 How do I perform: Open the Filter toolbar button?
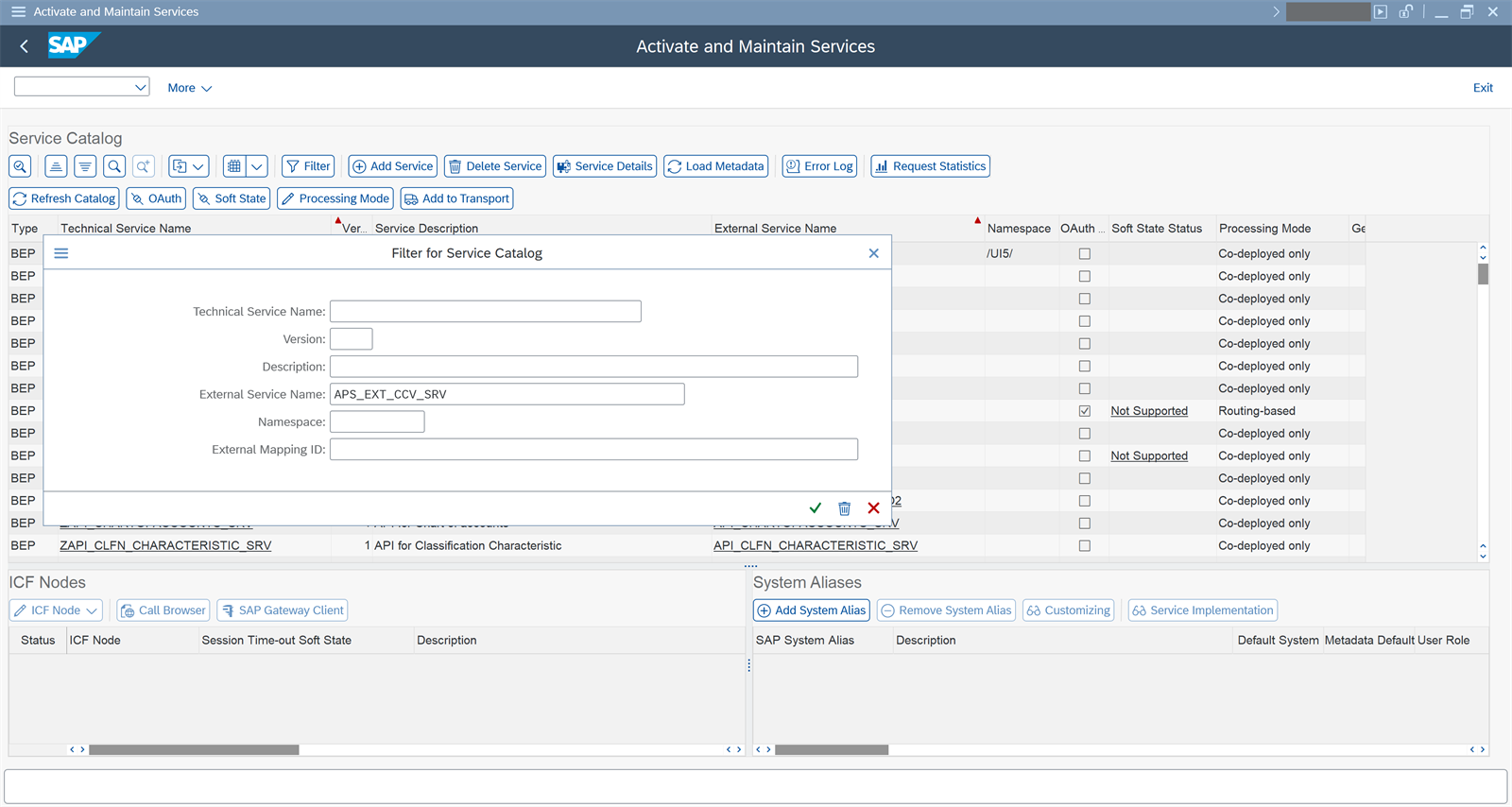[308, 166]
